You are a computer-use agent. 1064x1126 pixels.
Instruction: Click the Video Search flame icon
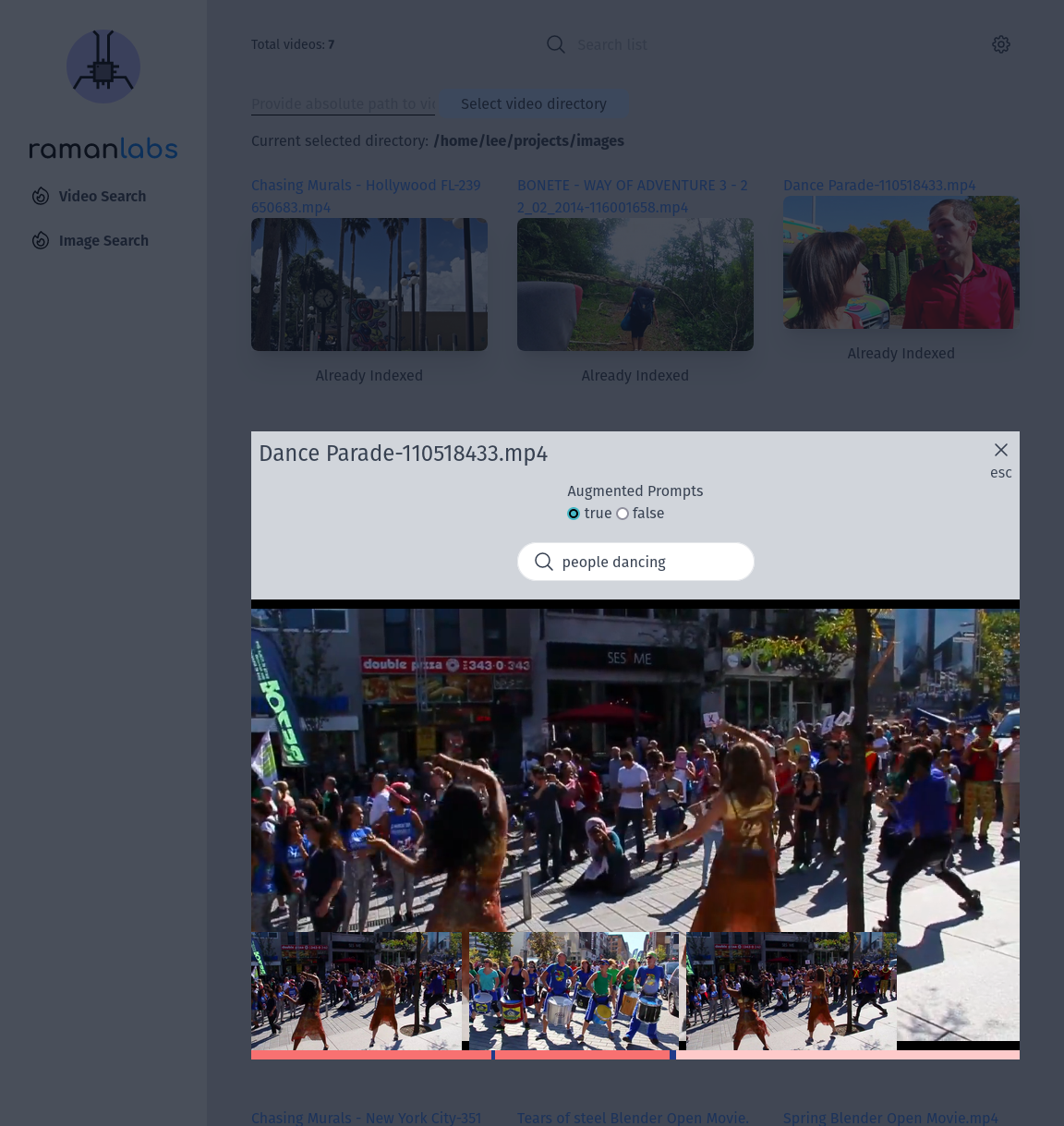pyautogui.click(x=41, y=196)
